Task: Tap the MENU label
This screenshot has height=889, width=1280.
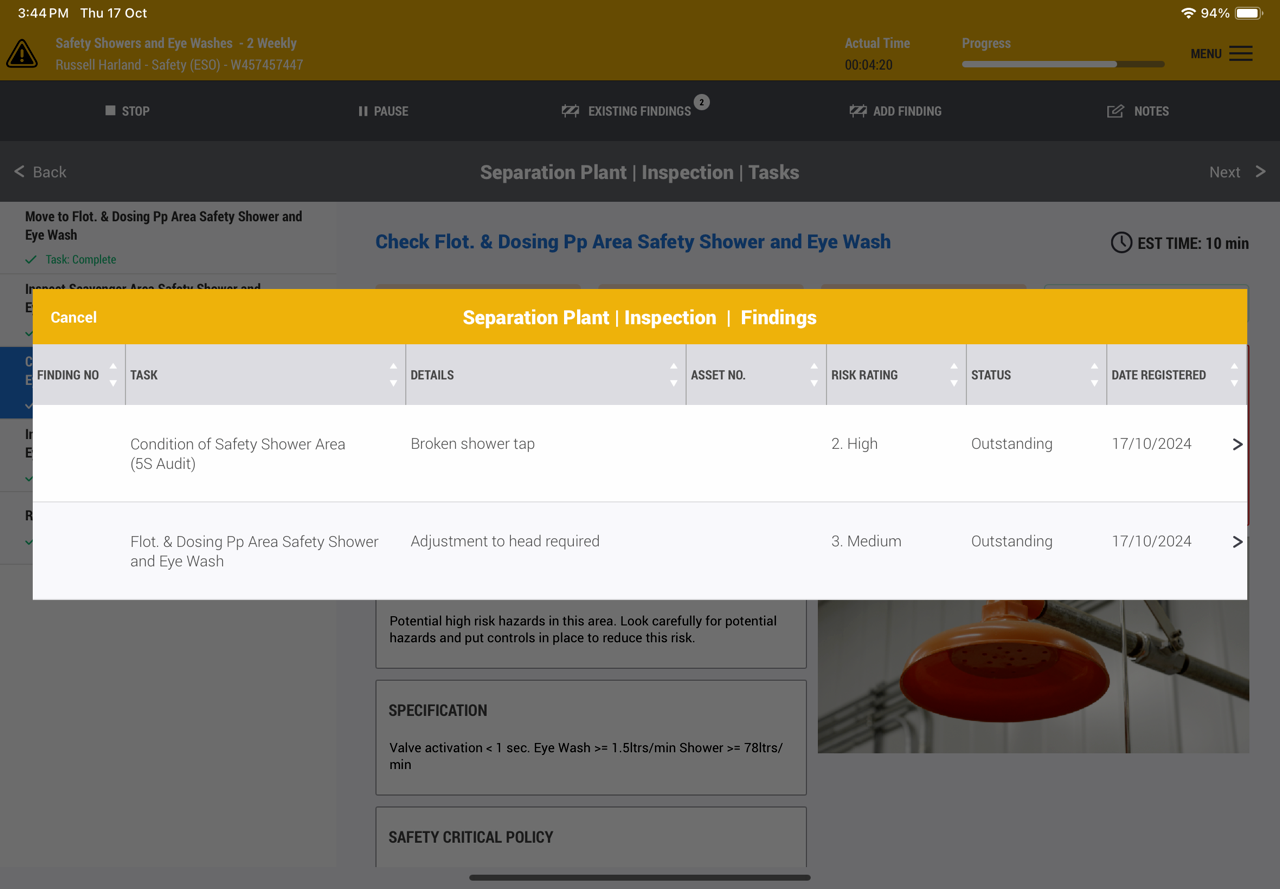Action: 1206,54
